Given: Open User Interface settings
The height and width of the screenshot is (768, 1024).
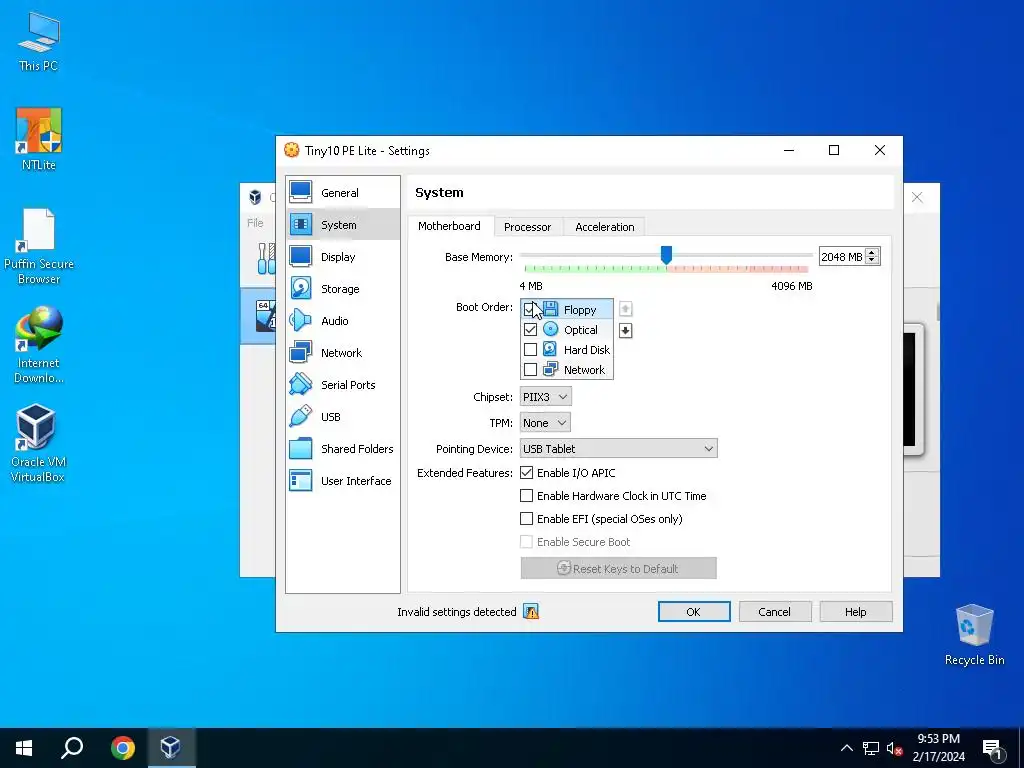Looking at the screenshot, I should pyautogui.click(x=342, y=481).
